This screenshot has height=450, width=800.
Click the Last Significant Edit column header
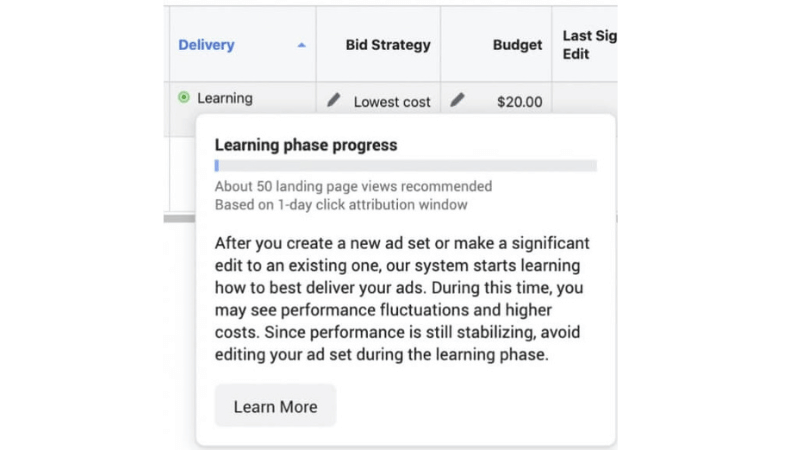pos(588,45)
